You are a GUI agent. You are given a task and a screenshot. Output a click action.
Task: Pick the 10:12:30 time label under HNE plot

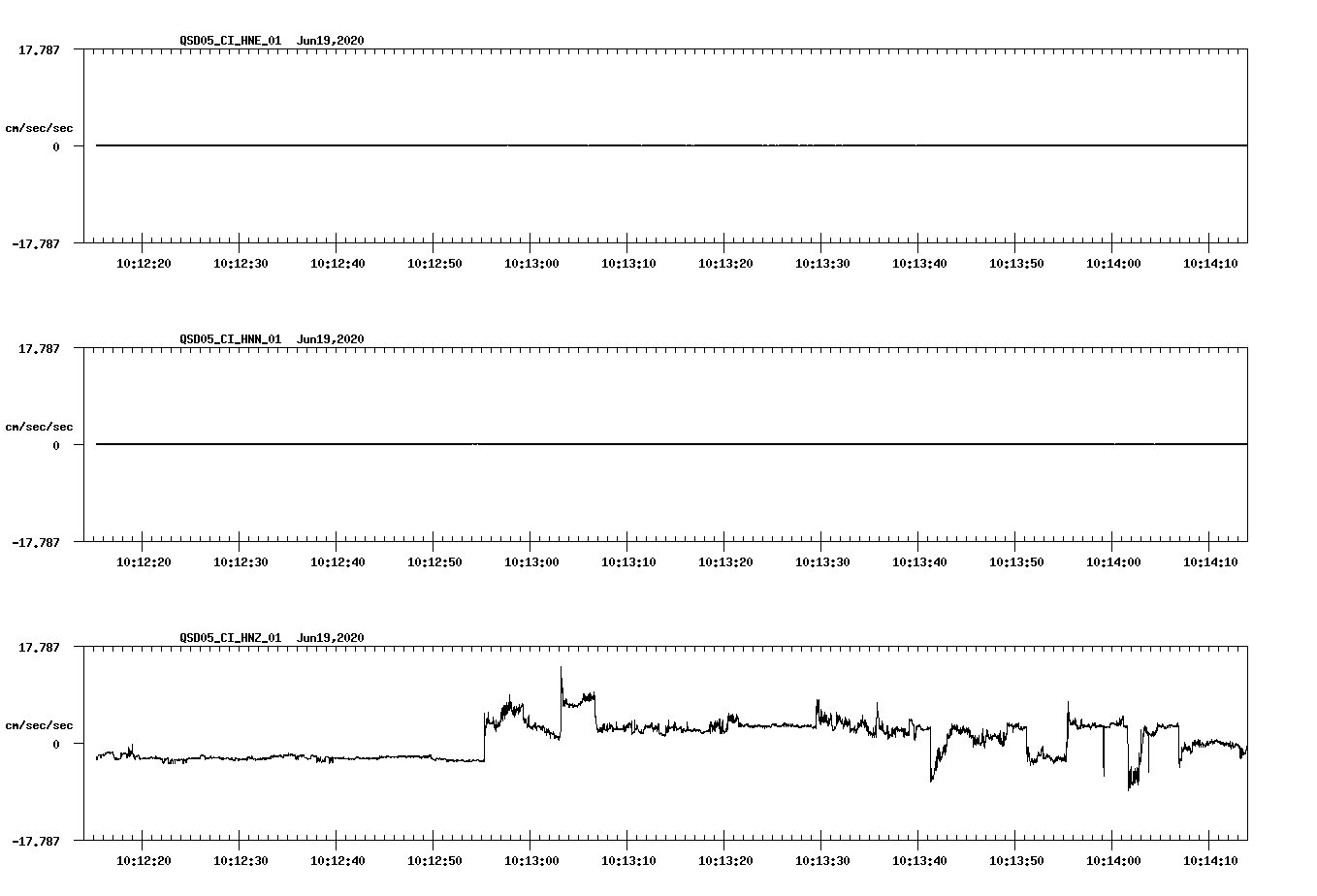[x=241, y=264]
